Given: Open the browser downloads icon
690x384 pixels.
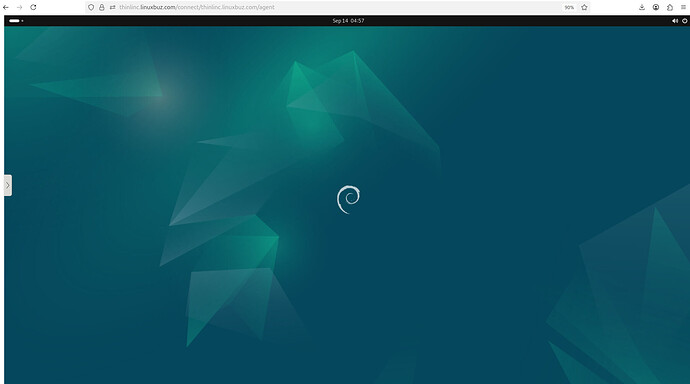Looking at the screenshot, I should coord(642,7).
